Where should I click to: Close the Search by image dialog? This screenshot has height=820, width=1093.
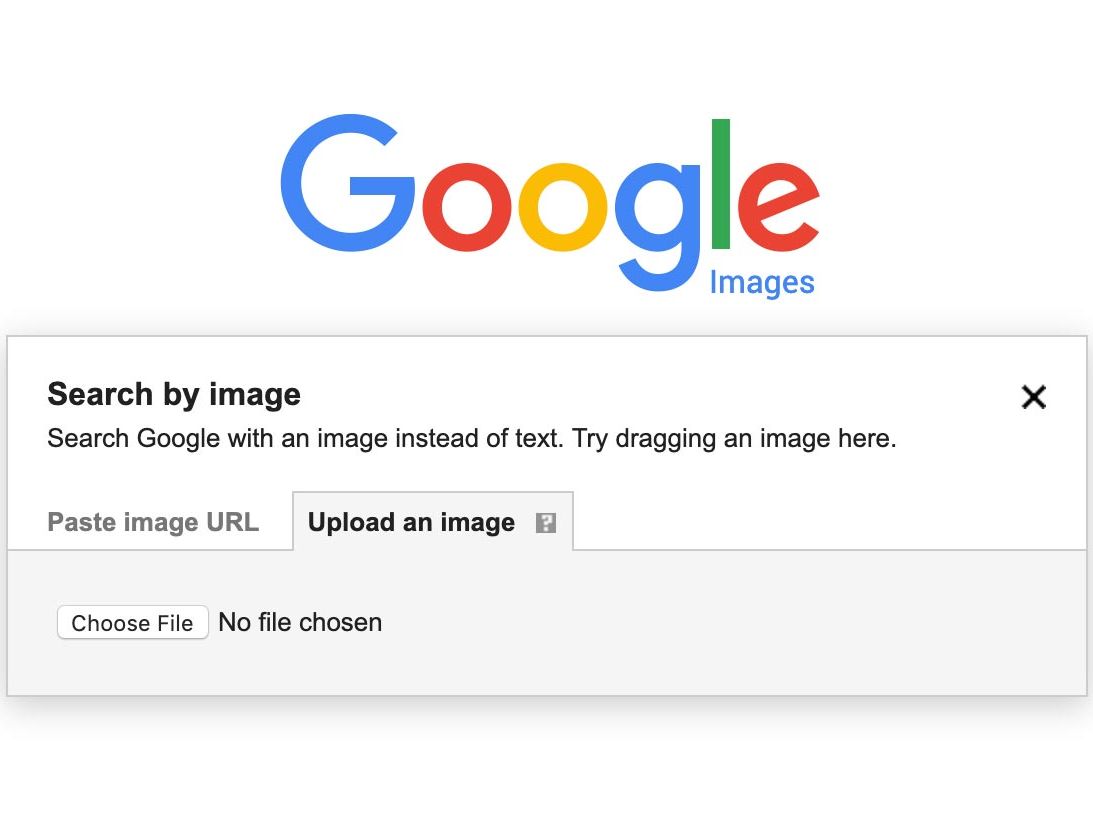pyautogui.click(x=1033, y=397)
